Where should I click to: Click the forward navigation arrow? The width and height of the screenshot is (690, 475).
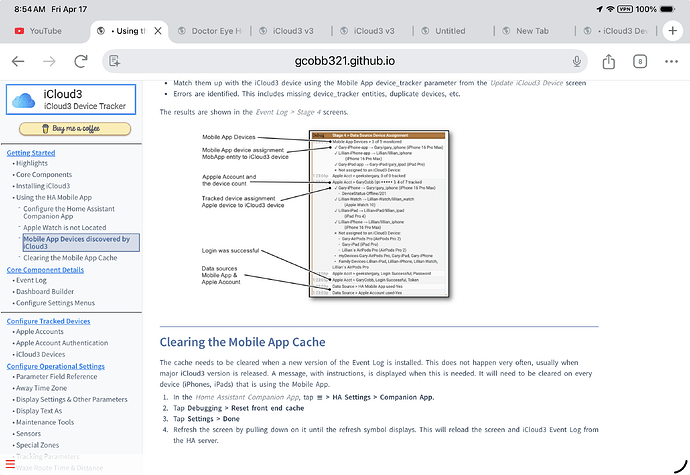pos(49,61)
